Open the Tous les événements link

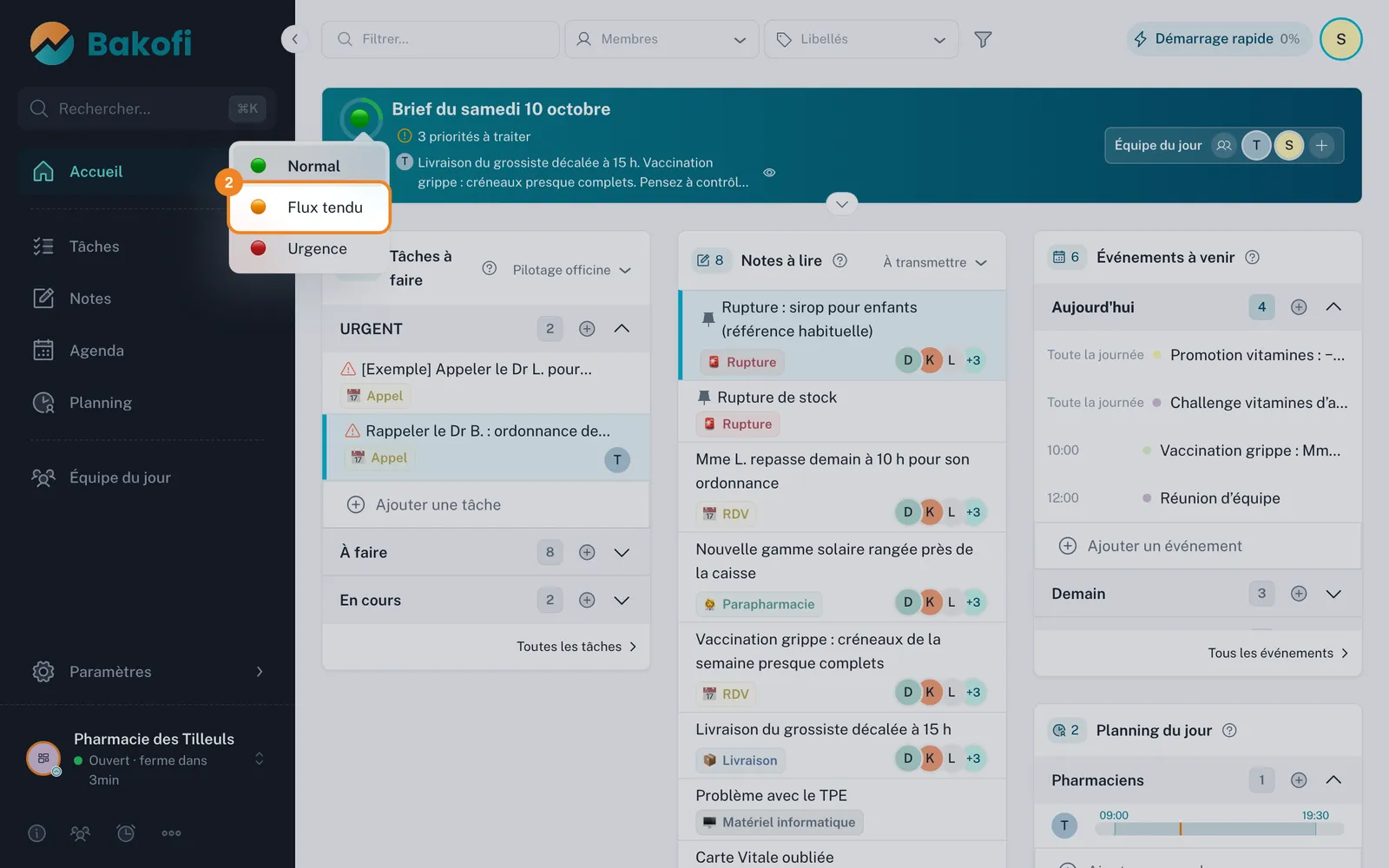point(1278,653)
